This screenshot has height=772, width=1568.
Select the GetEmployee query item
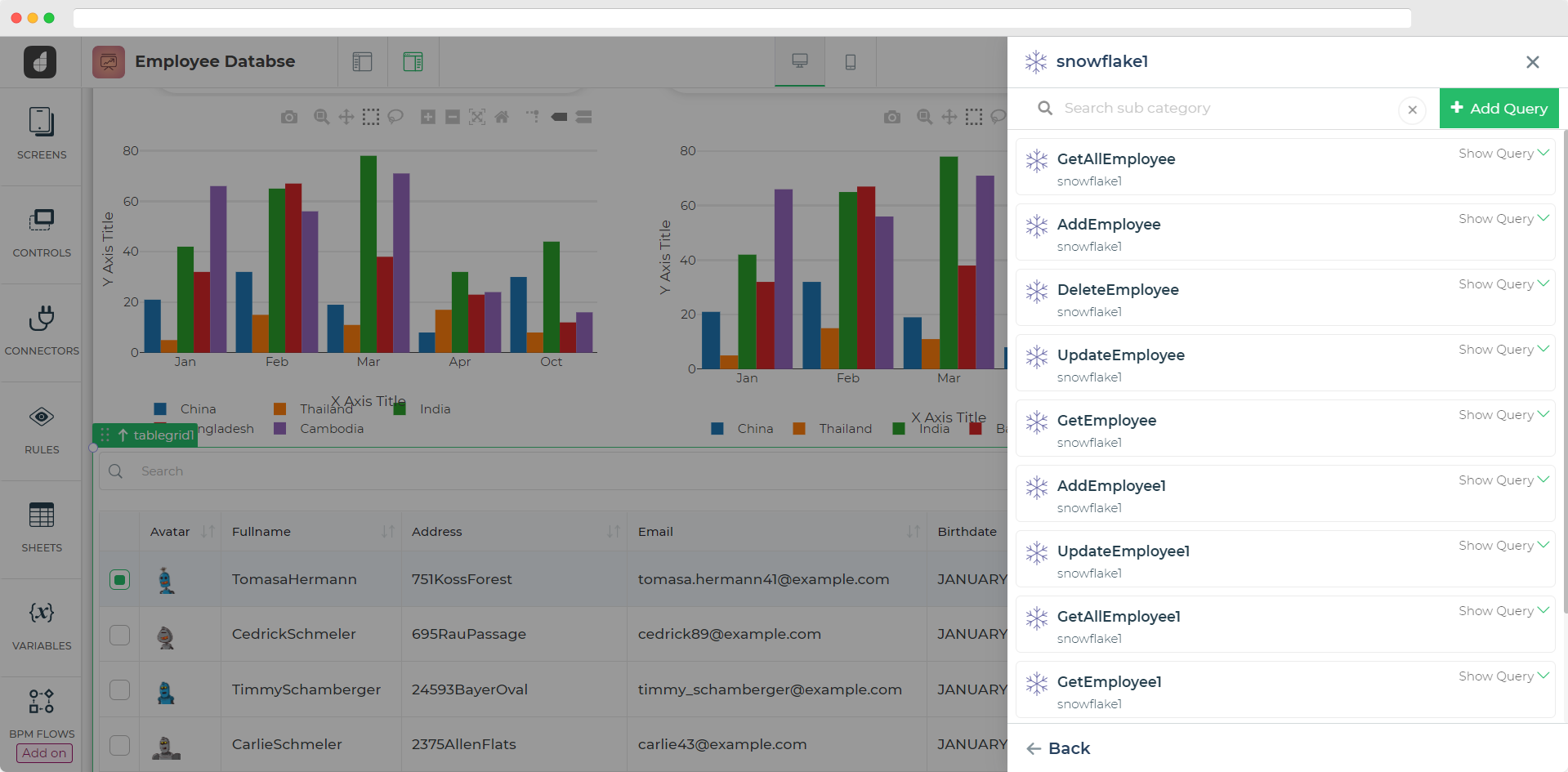(x=1106, y=421)
